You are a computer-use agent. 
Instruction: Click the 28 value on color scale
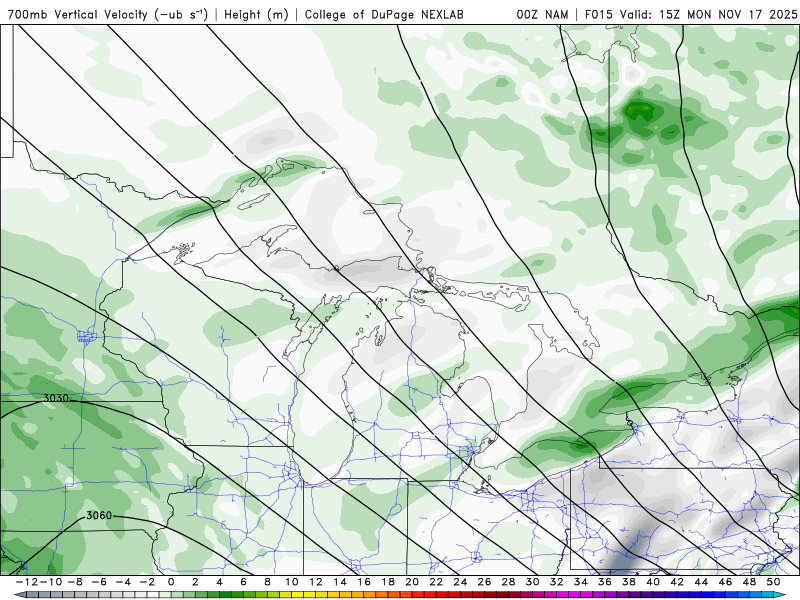[508, 582]
